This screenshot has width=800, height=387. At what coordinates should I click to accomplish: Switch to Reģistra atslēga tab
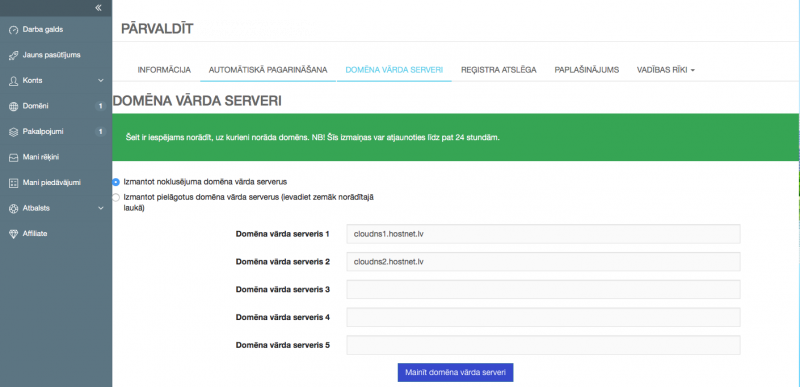click(498, 70)
